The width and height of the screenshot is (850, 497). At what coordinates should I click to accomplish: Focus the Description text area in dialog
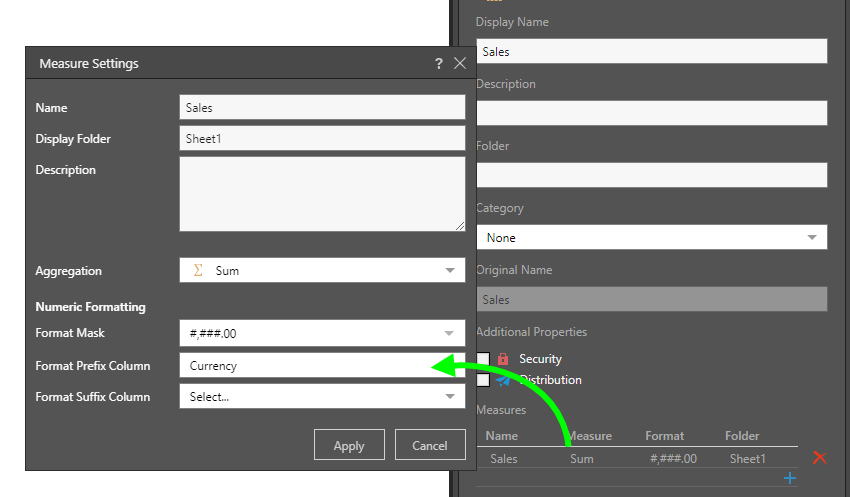[x=322, y=194]
